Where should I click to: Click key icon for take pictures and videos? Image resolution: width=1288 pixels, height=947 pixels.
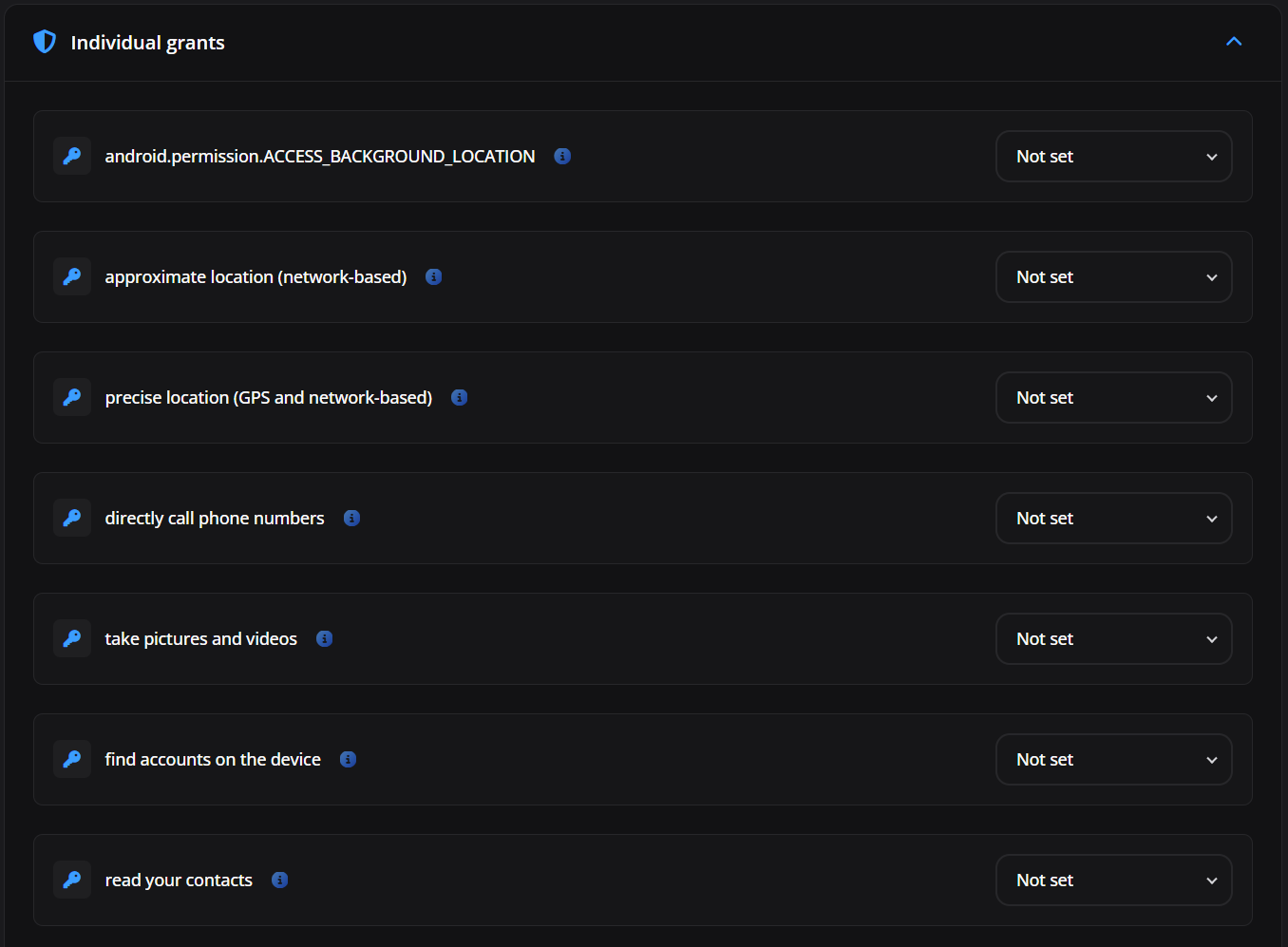click(x=72, y=638)
